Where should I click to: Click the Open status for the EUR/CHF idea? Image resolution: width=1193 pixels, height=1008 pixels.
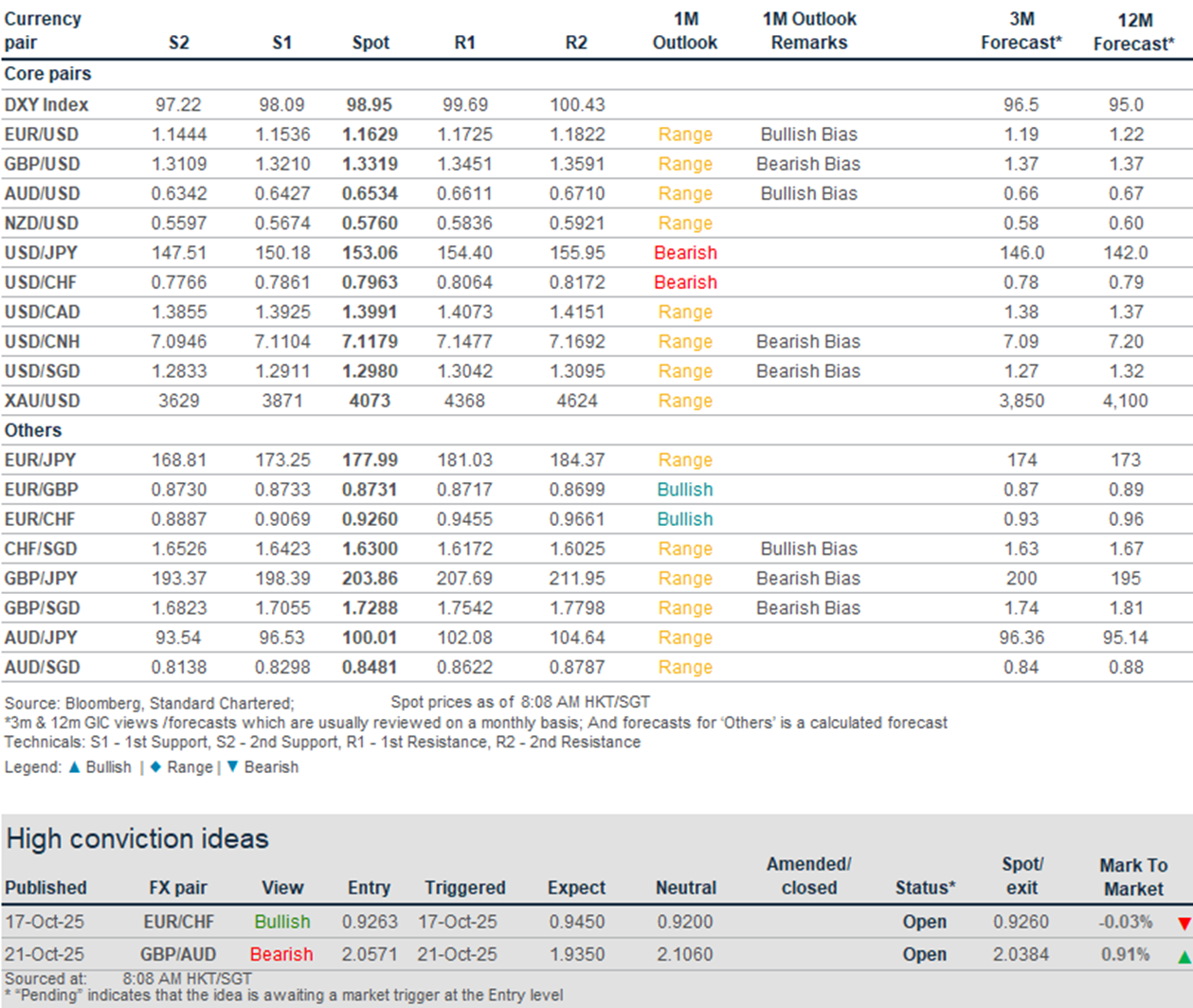click(x=924, y=922)
